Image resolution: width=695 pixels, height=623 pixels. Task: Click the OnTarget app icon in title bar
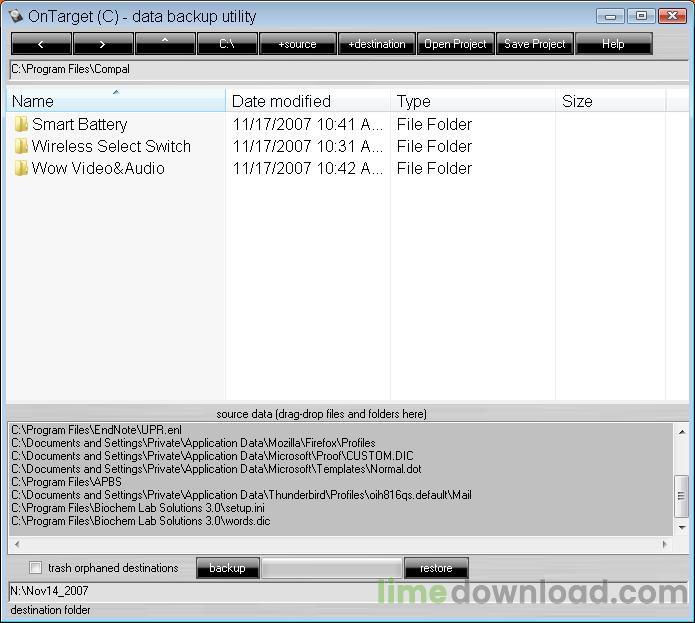tap(16, 16)
